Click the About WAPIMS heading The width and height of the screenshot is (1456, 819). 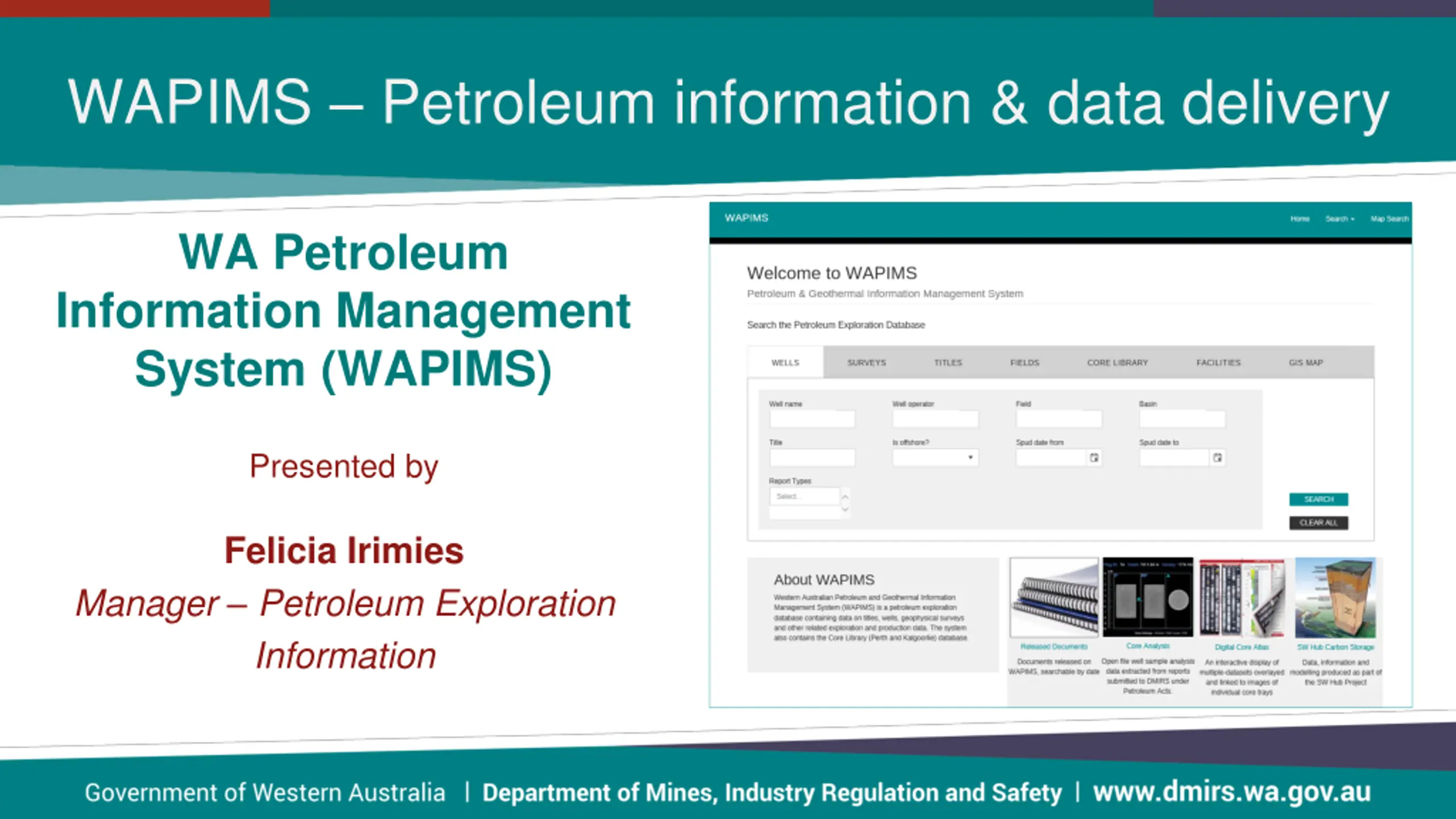tap(824, 580)
